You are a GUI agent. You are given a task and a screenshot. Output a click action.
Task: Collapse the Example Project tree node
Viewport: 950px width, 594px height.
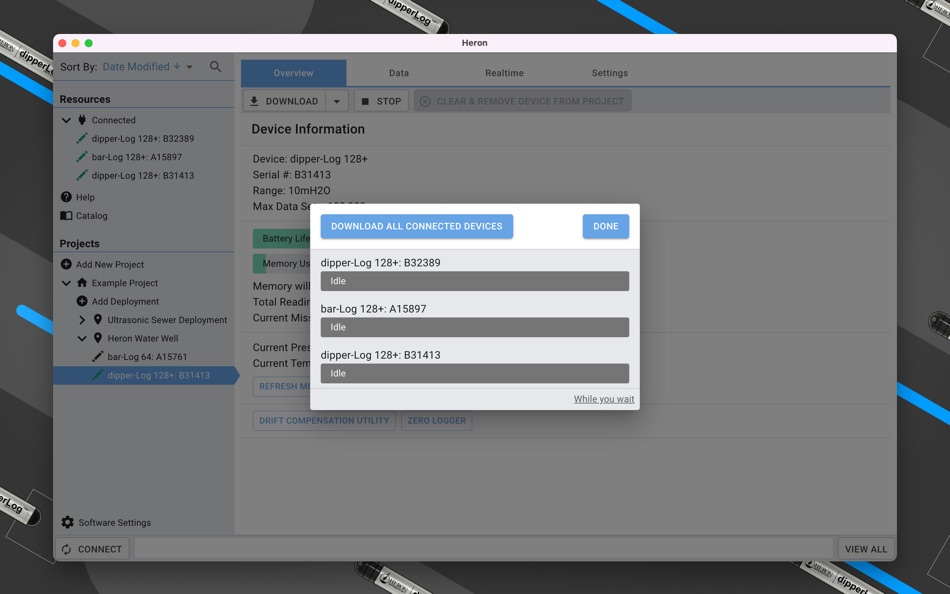tap(66, 283)
